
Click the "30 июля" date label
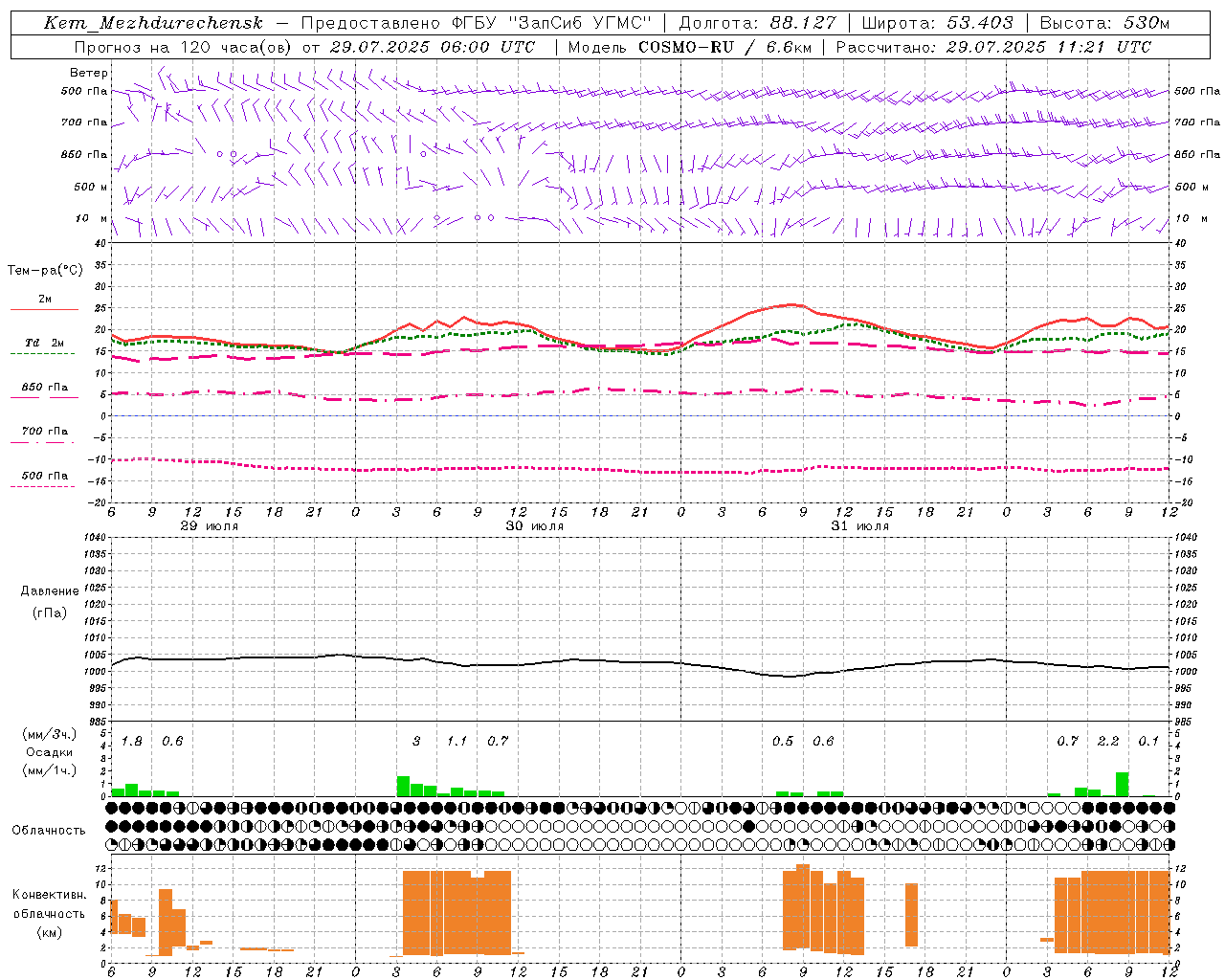535,526
